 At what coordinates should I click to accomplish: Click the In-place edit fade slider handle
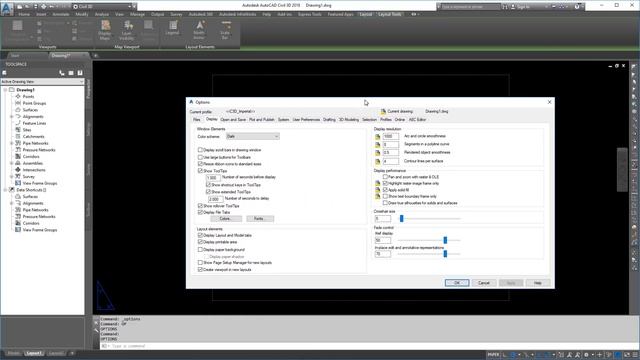pyautogui.click(x=445, y=254)
